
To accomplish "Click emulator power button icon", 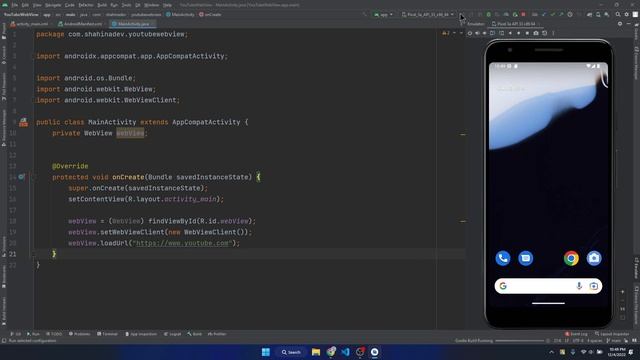I will point(470,33).
